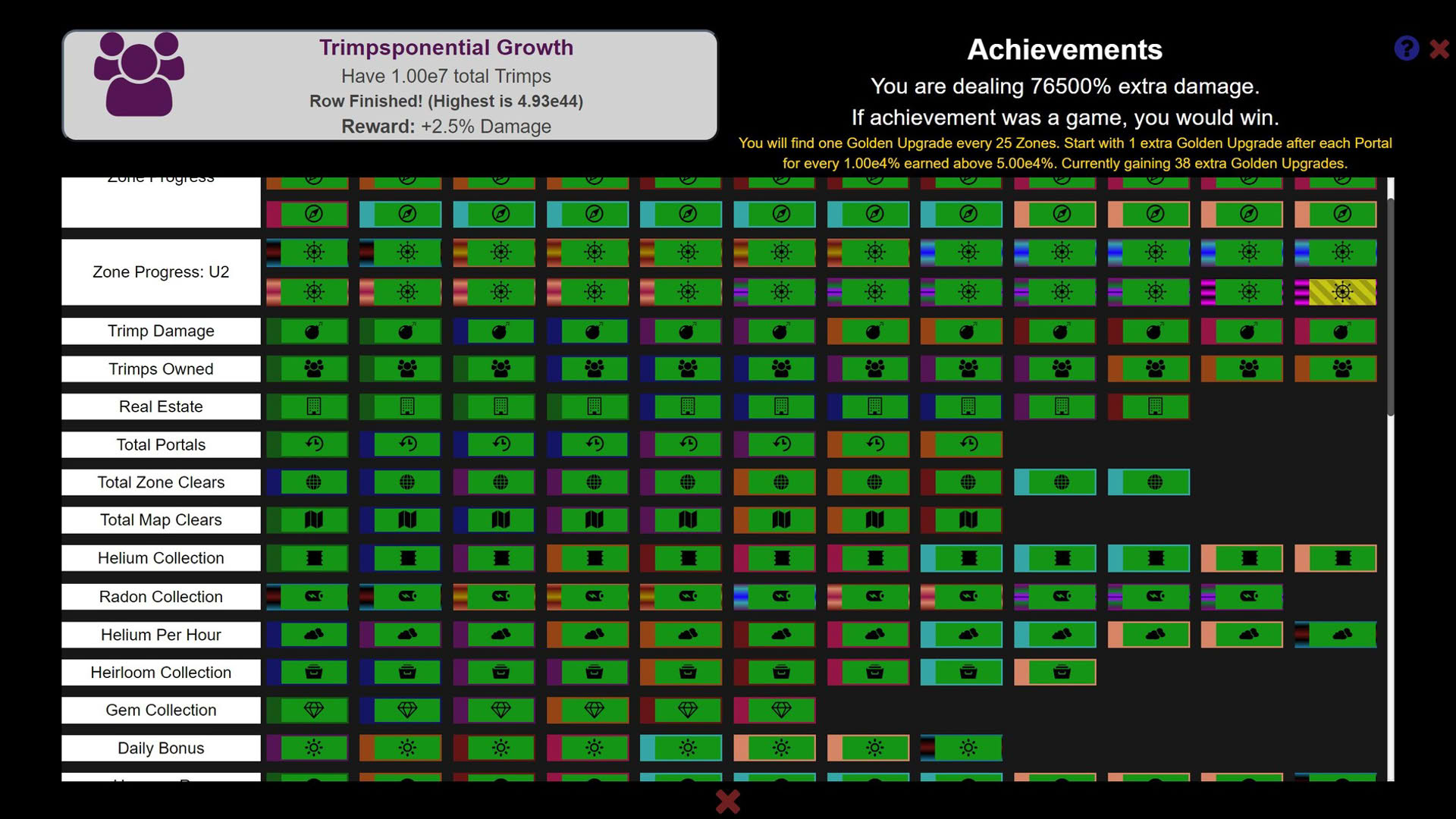
Task: Select first Trimps Owned group achievement
Action: [x=307, y=369]
